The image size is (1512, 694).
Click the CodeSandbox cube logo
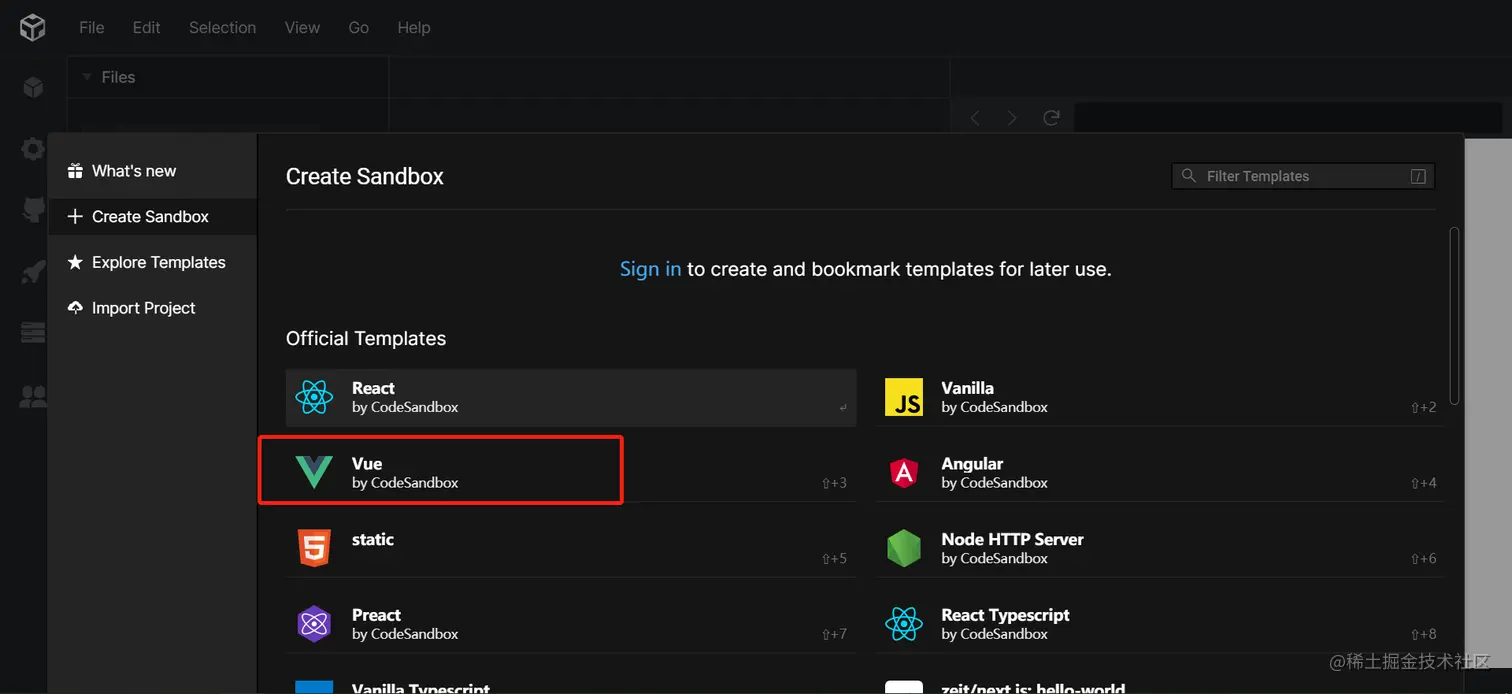[x=33, y=28]
